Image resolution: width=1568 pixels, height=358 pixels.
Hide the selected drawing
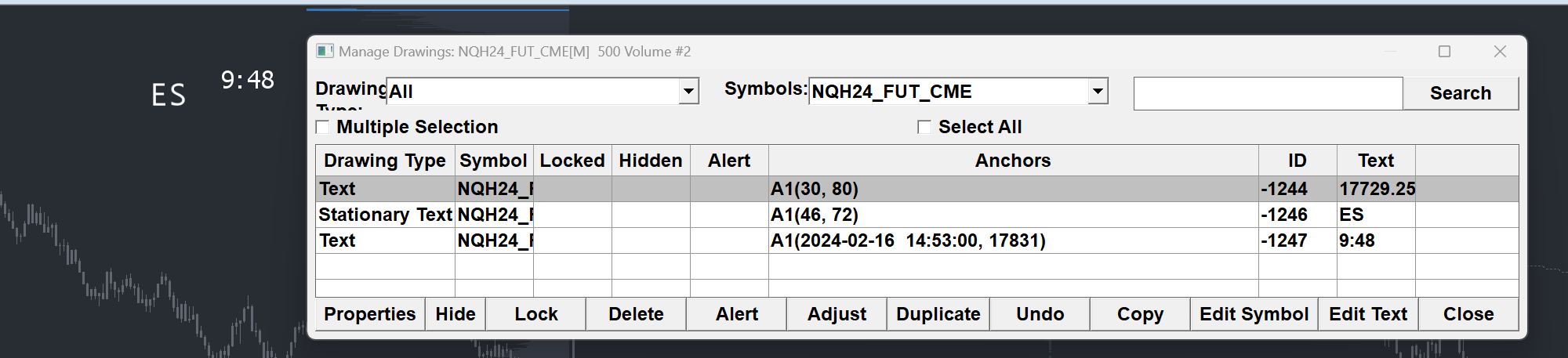(x=456, y=314)
